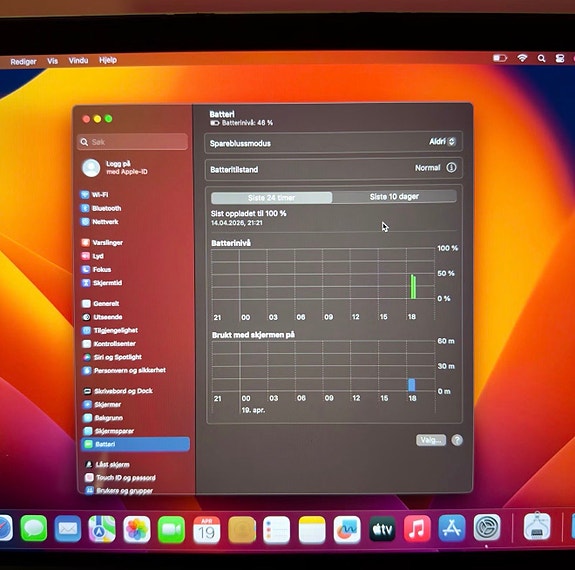575x570 pixels.
Task: Click the Valg... button
Action: tap(431, 440)
